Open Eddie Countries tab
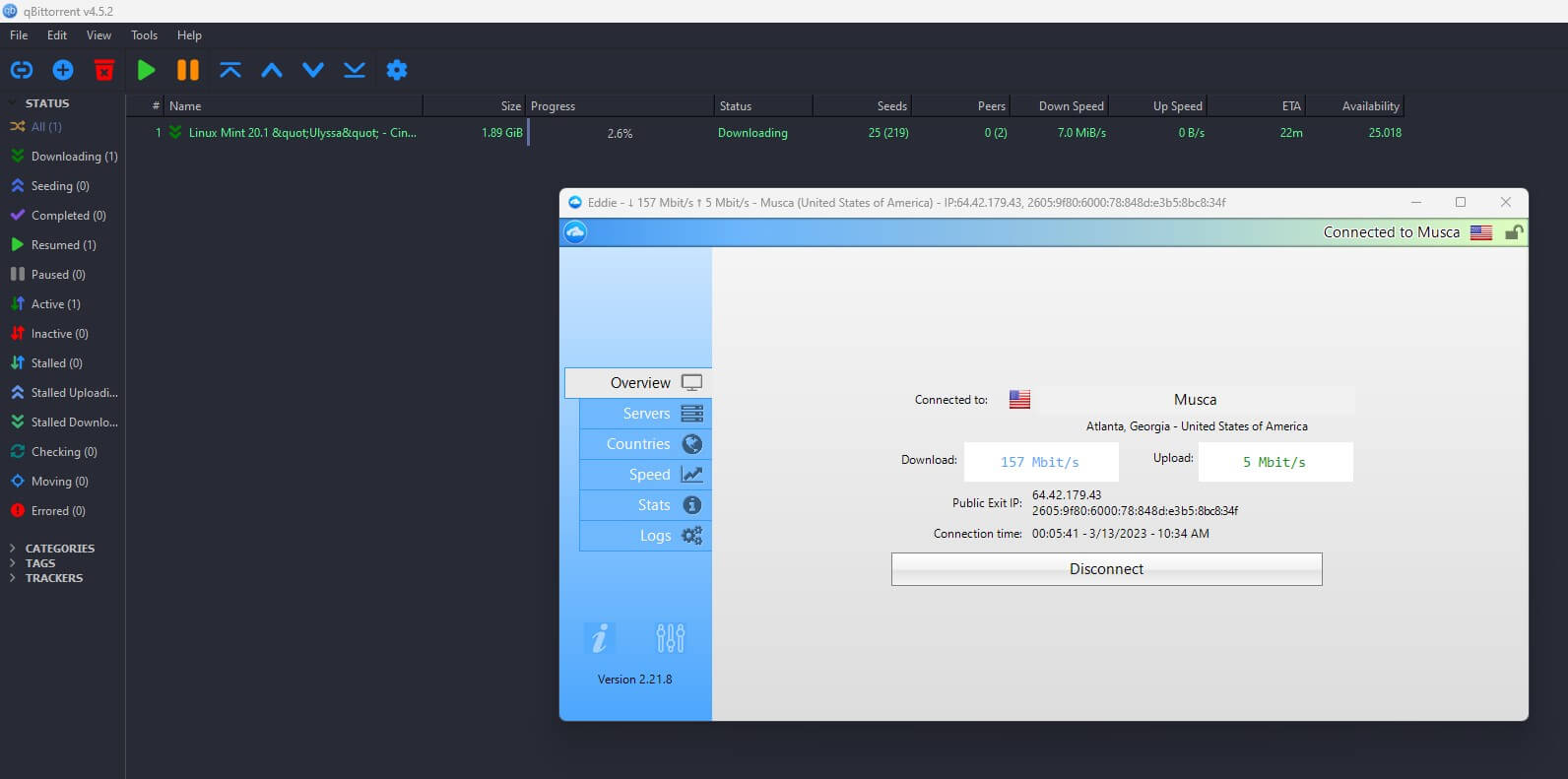The image size is (1568, 779). (645, 444)
